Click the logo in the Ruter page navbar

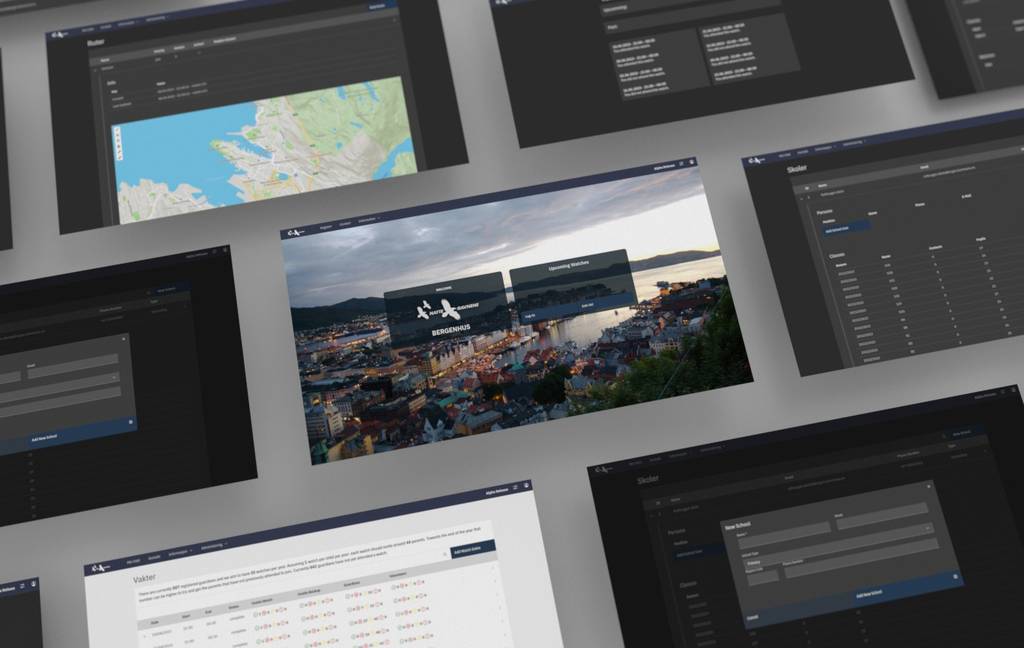[60, 34]
